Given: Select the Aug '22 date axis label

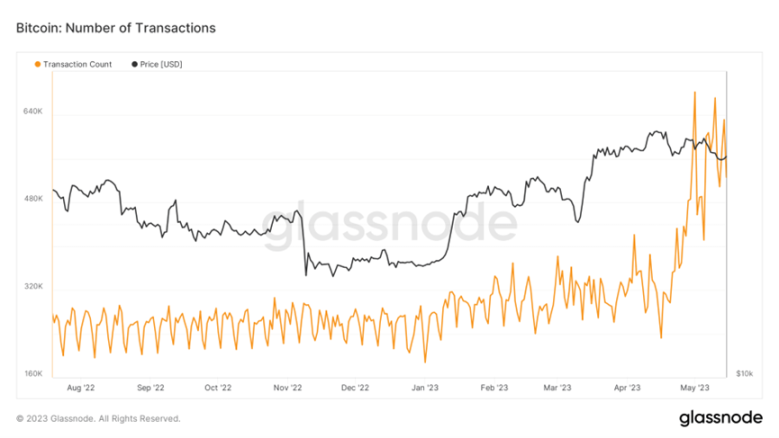Looking at the screenshot, I should 81,387.
